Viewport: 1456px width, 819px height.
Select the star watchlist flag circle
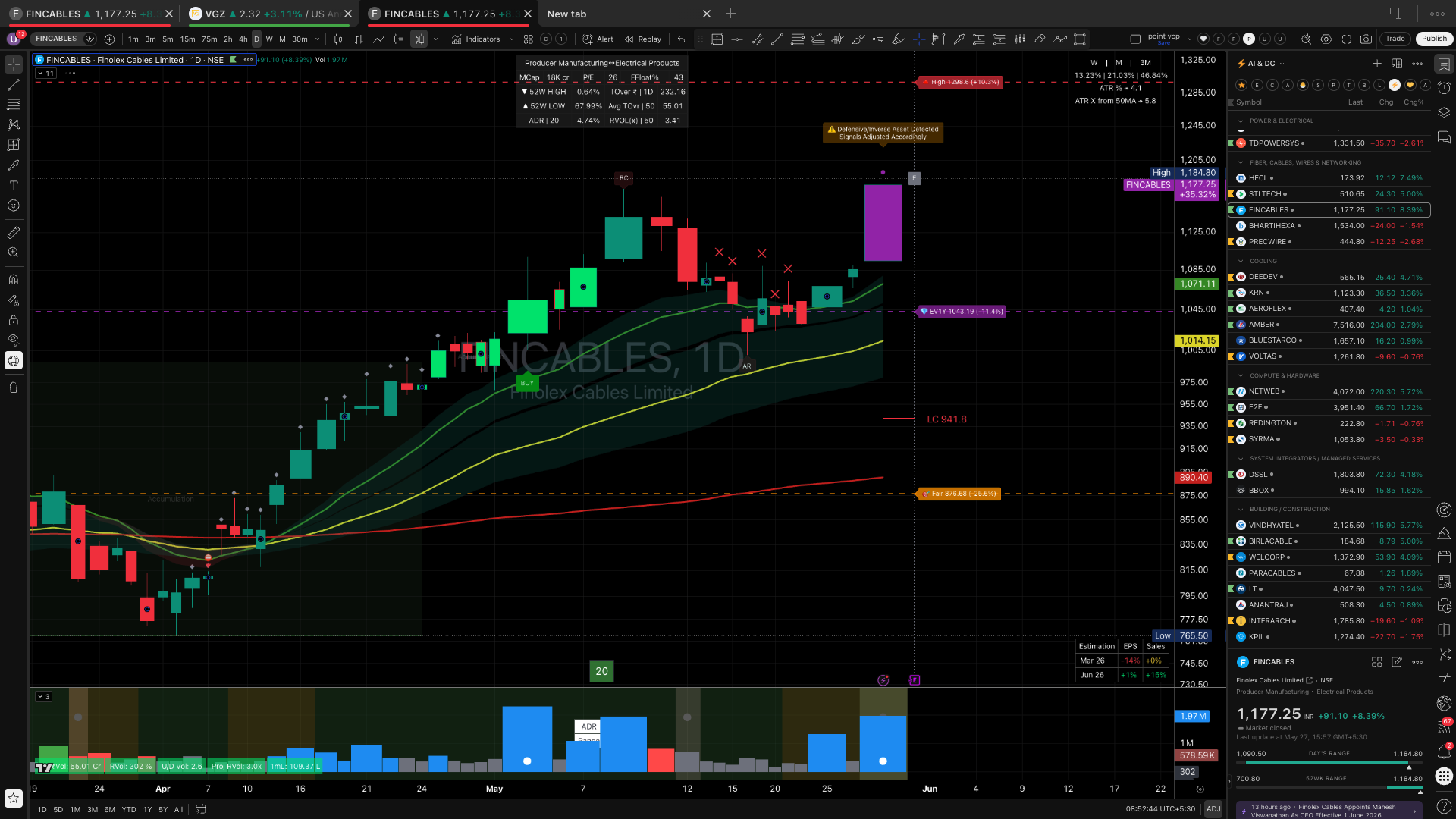pyautogui.click(x=1241, y=85)
